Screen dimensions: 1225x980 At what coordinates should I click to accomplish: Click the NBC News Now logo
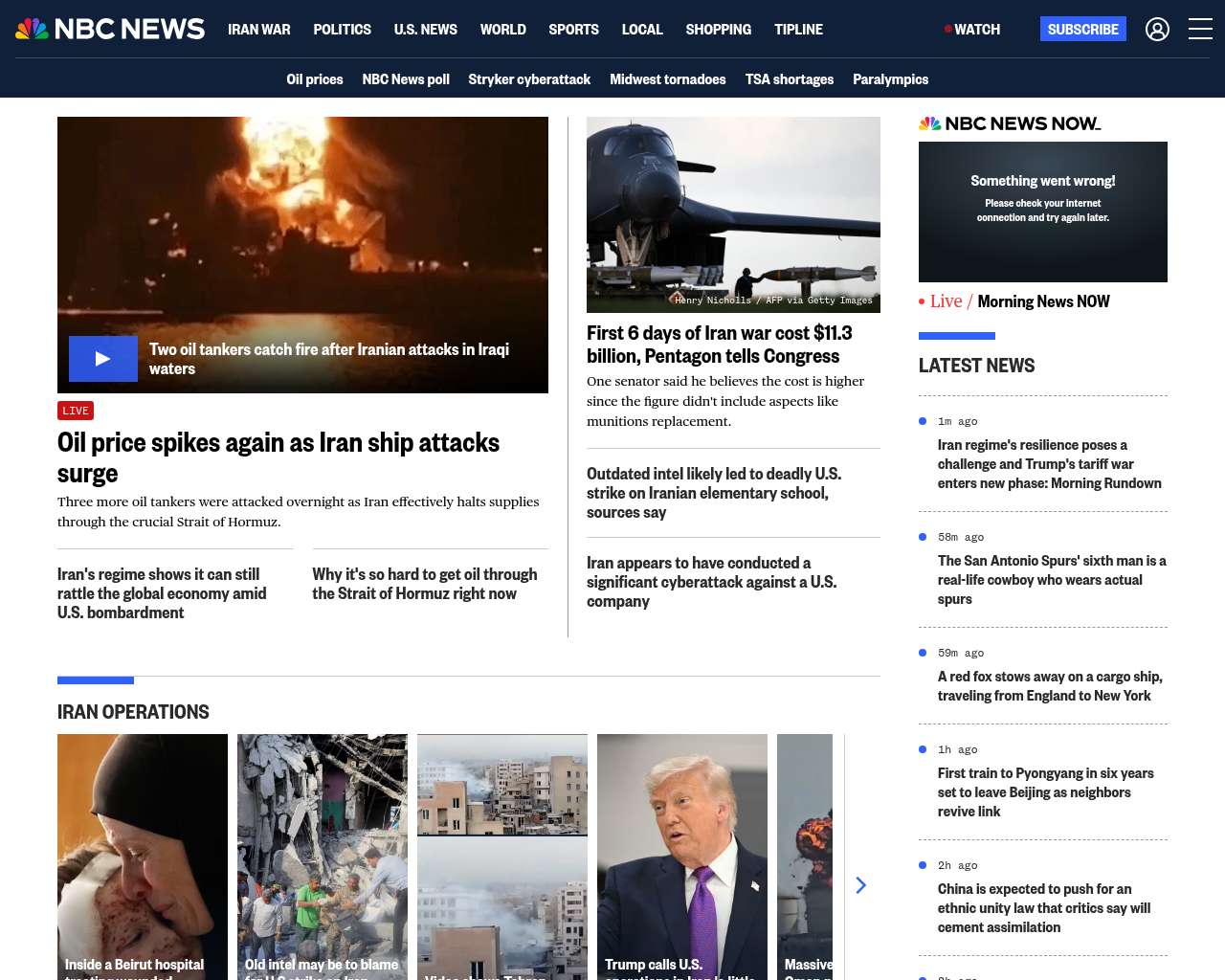[x=1010, y=123]
